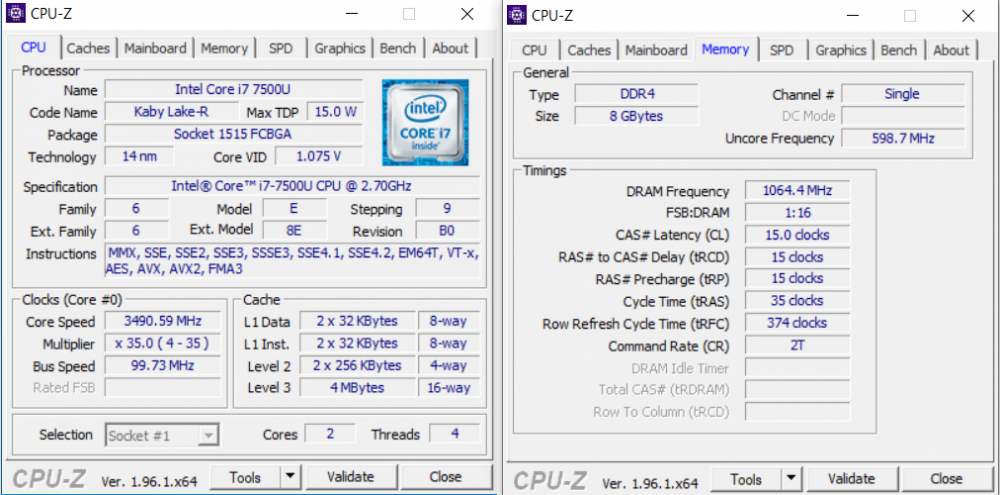The width and height of the screenshot is (1000, 495).
Task: Click Uncore Frequency value 598.7 MHz
Action: pos(903,138)
